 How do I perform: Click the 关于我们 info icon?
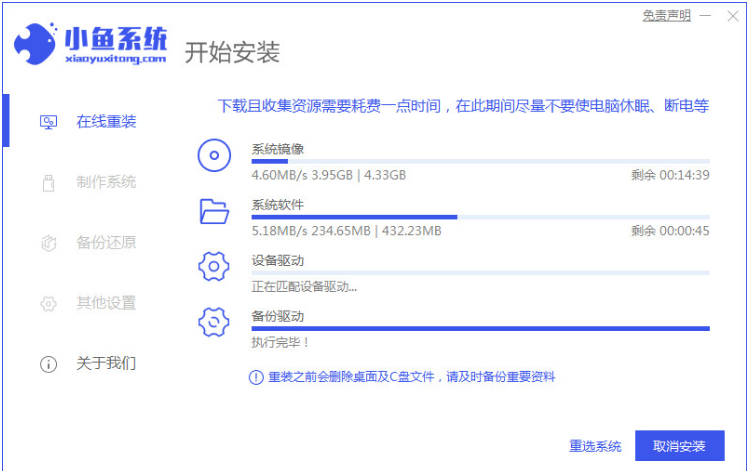click(x=48, y=364)
